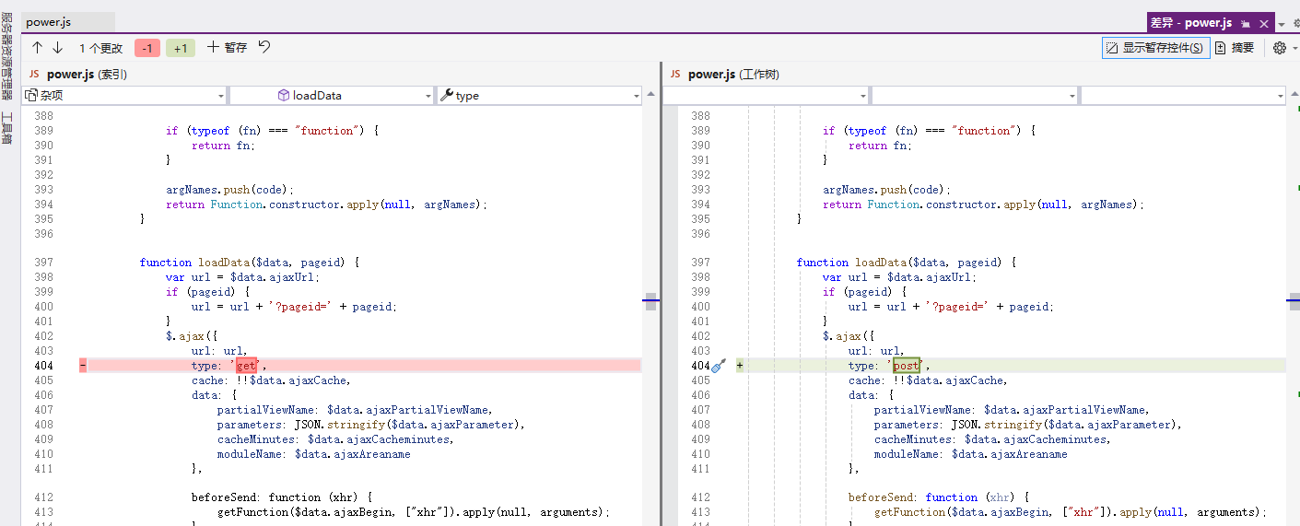Toggle 显示暂存控件 staging controls
The image size is (1300, 526).
1155,48
